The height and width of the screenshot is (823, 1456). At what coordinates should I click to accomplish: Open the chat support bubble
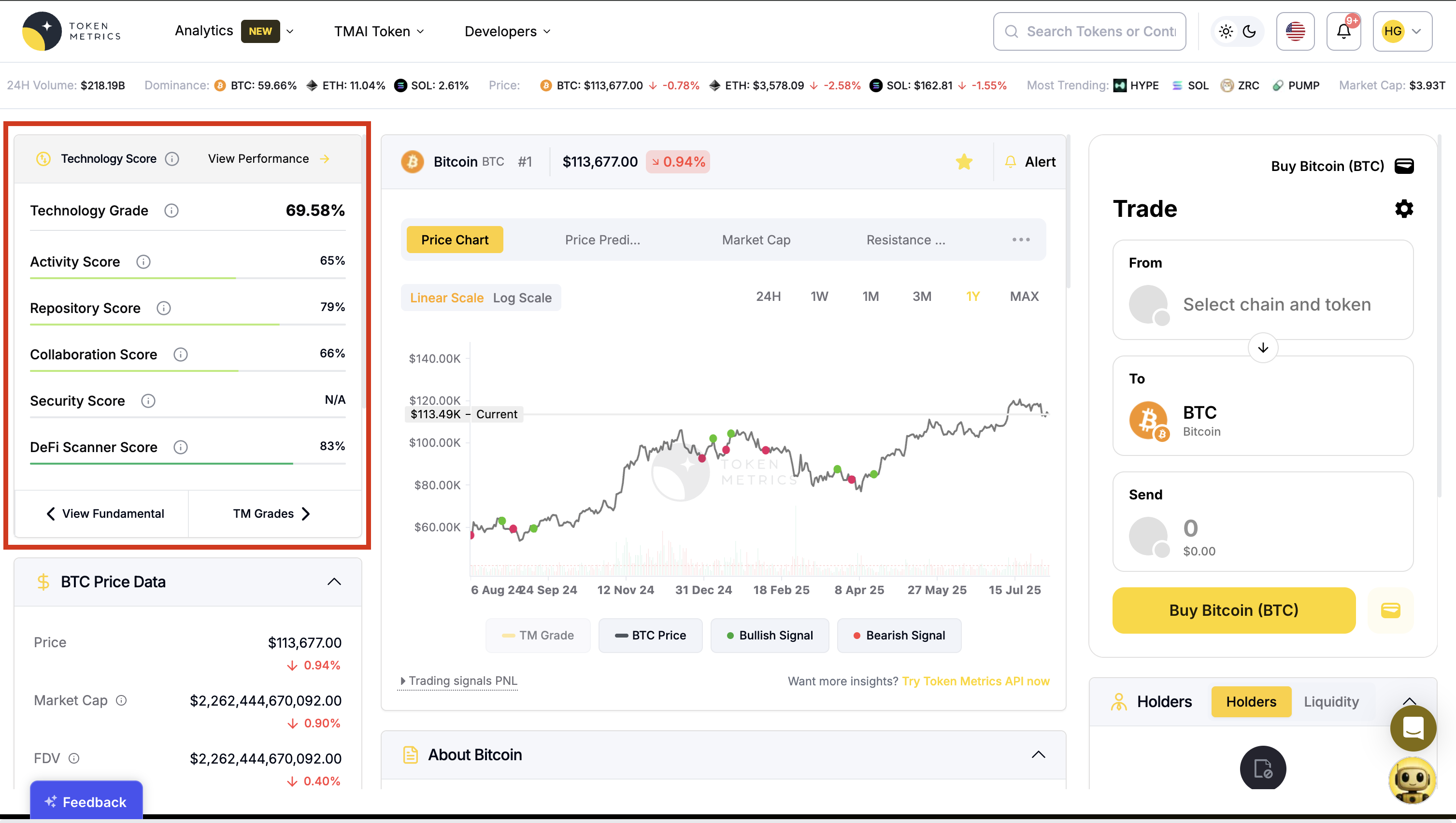point(1413,728)
